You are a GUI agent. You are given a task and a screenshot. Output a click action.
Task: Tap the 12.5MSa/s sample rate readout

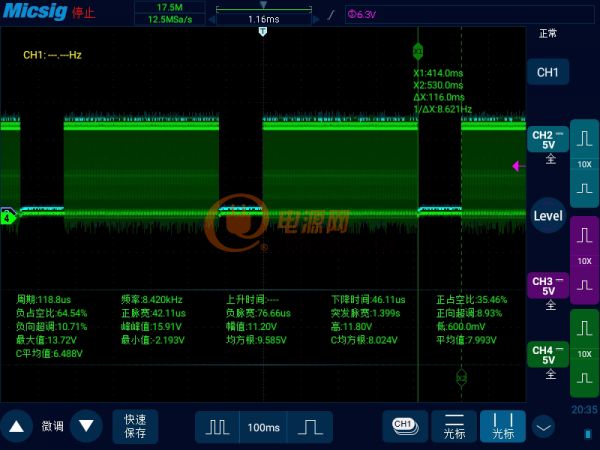tap(170, 19)
